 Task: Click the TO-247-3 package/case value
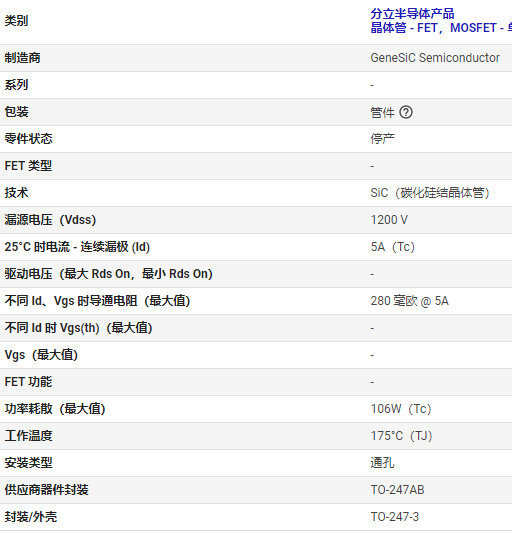pos(395,517)
